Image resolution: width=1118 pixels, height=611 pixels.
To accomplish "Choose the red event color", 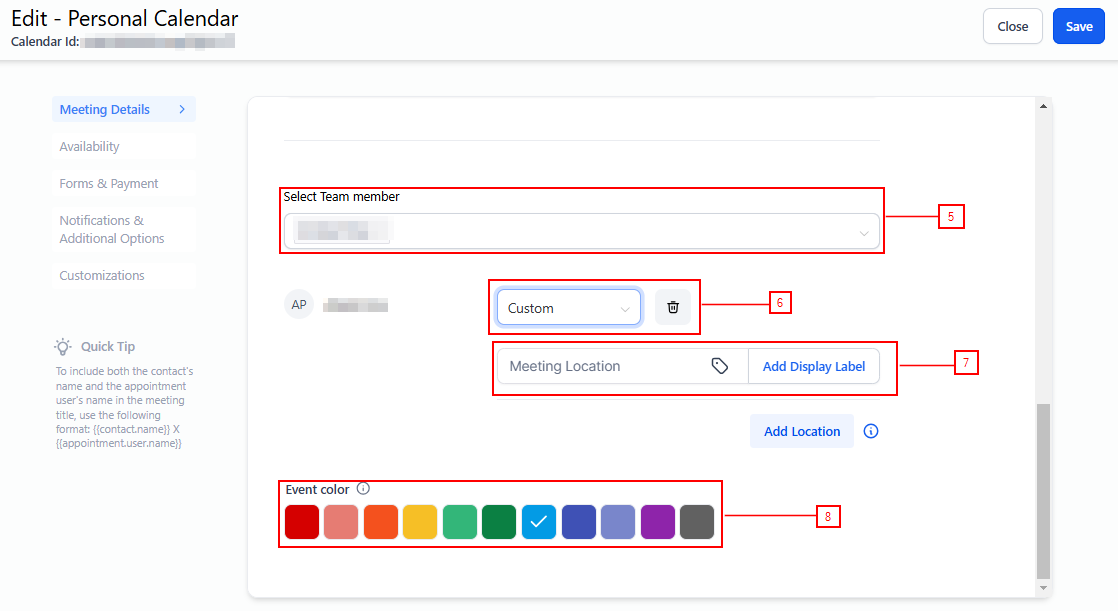I will pos(302,522).
